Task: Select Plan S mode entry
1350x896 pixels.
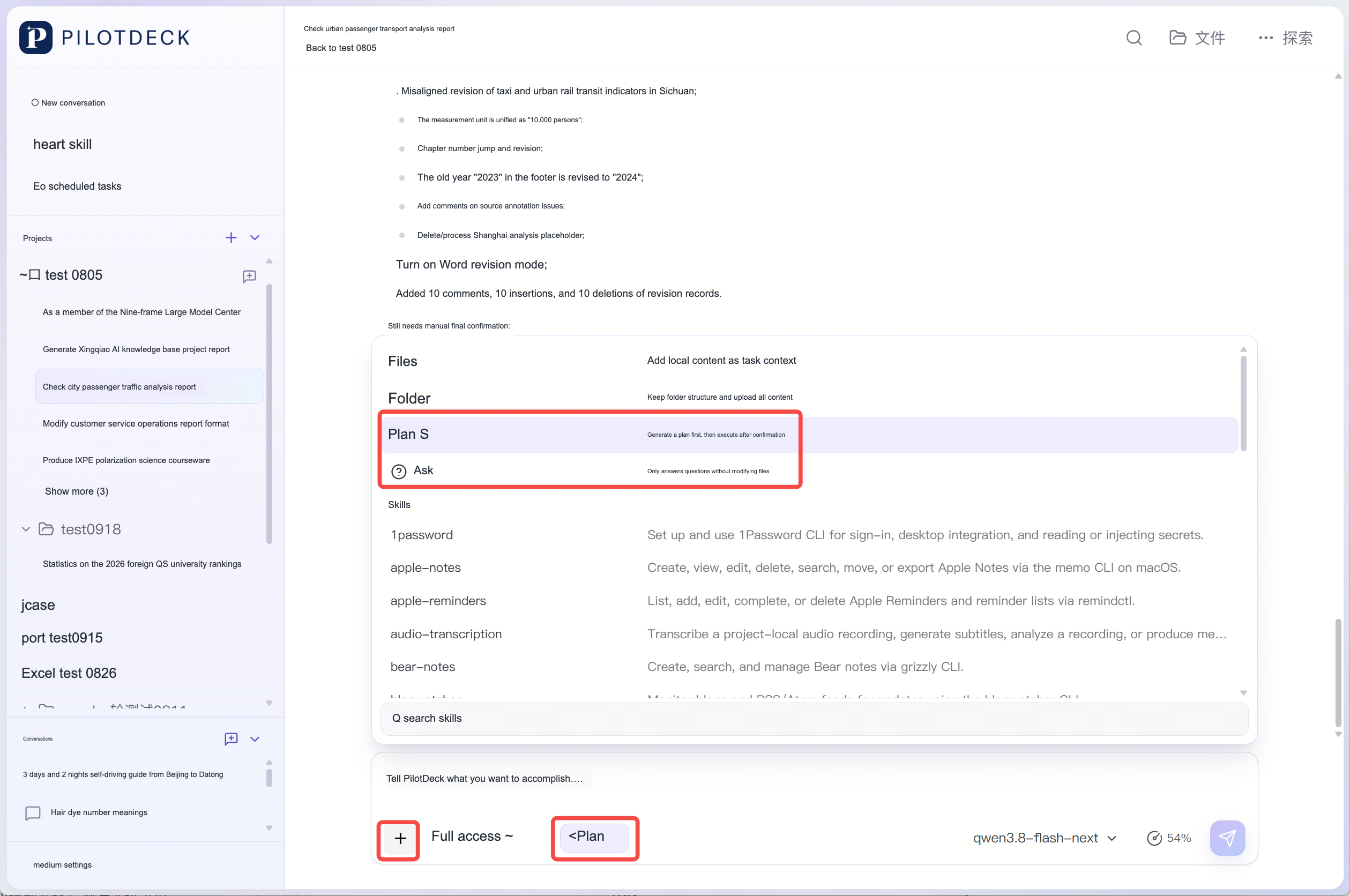Action: click(x=809, y=435)
